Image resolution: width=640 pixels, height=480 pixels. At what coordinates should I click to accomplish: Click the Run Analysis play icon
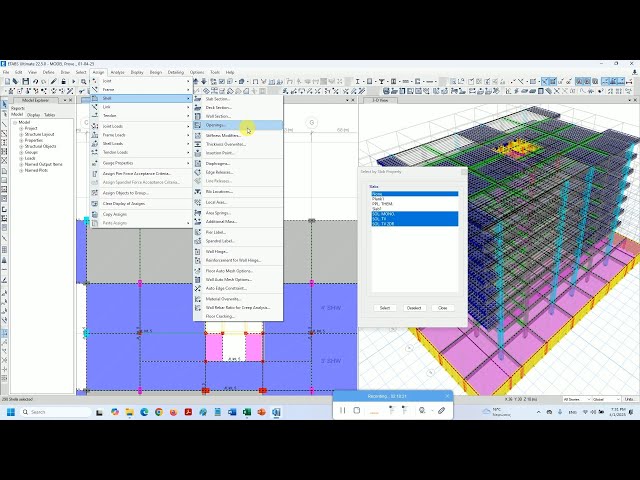[73, 81]
